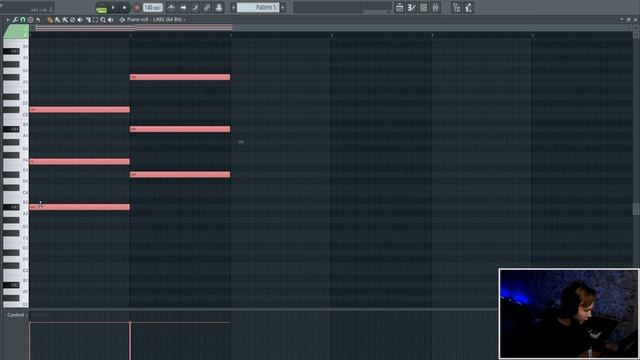This screenshot has width=640, height=360.
Task: Open the Stamp chord selector
Action: [30, 20]
